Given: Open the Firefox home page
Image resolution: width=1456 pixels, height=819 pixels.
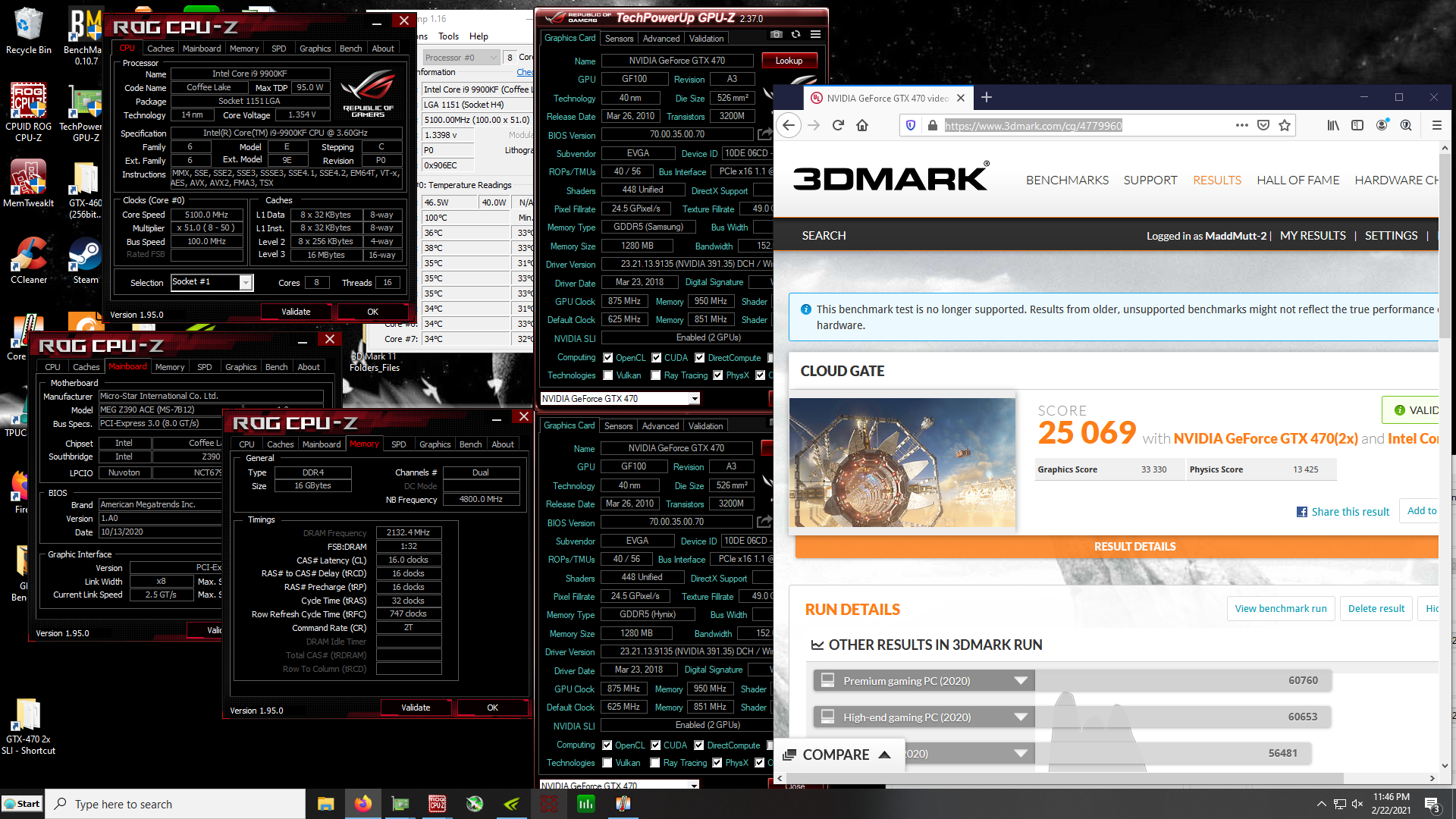Looking at the screenshot, I should pos(862,125).
